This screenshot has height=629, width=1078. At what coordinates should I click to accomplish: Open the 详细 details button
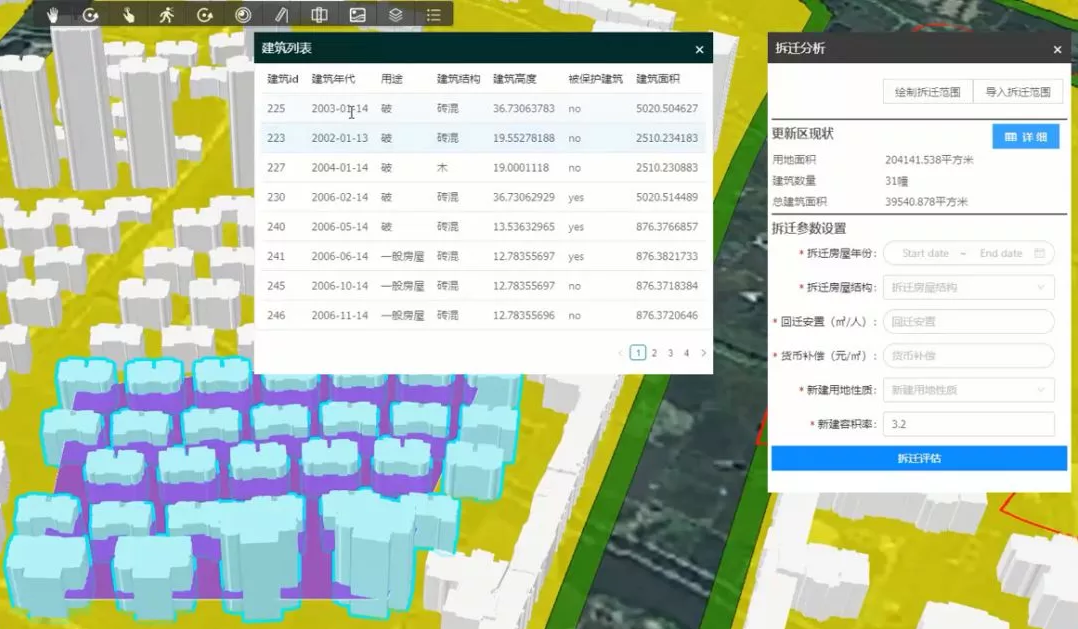[x=1025, y=137]
